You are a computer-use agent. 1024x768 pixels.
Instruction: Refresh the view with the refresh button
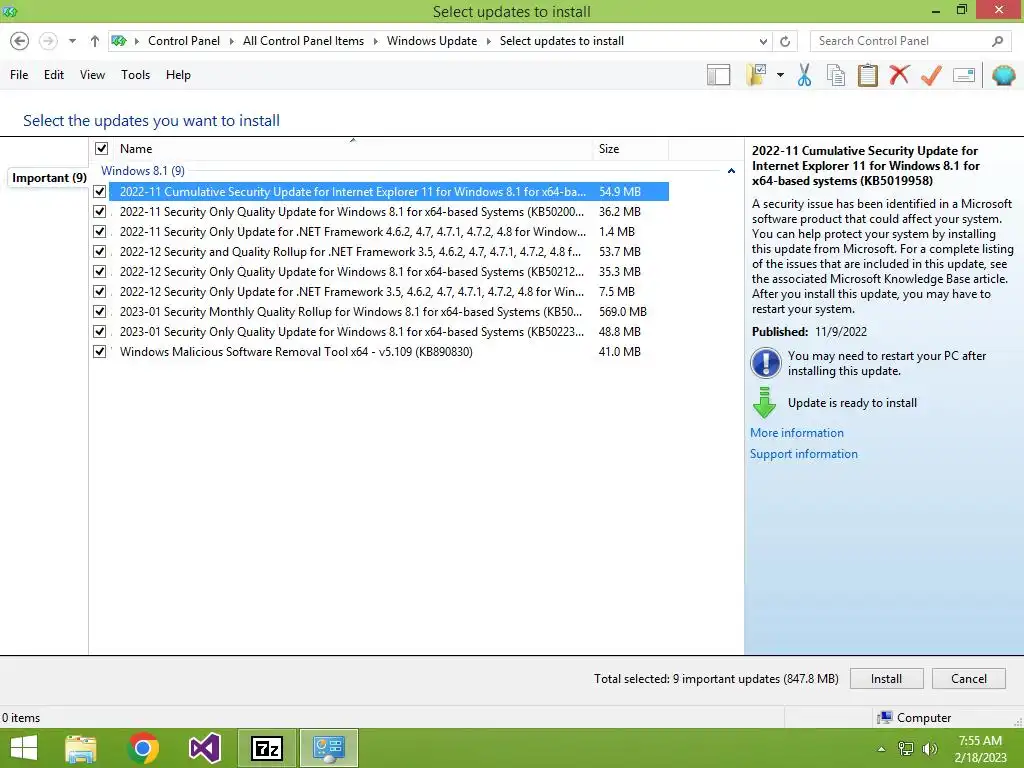(x=785, y=41)
